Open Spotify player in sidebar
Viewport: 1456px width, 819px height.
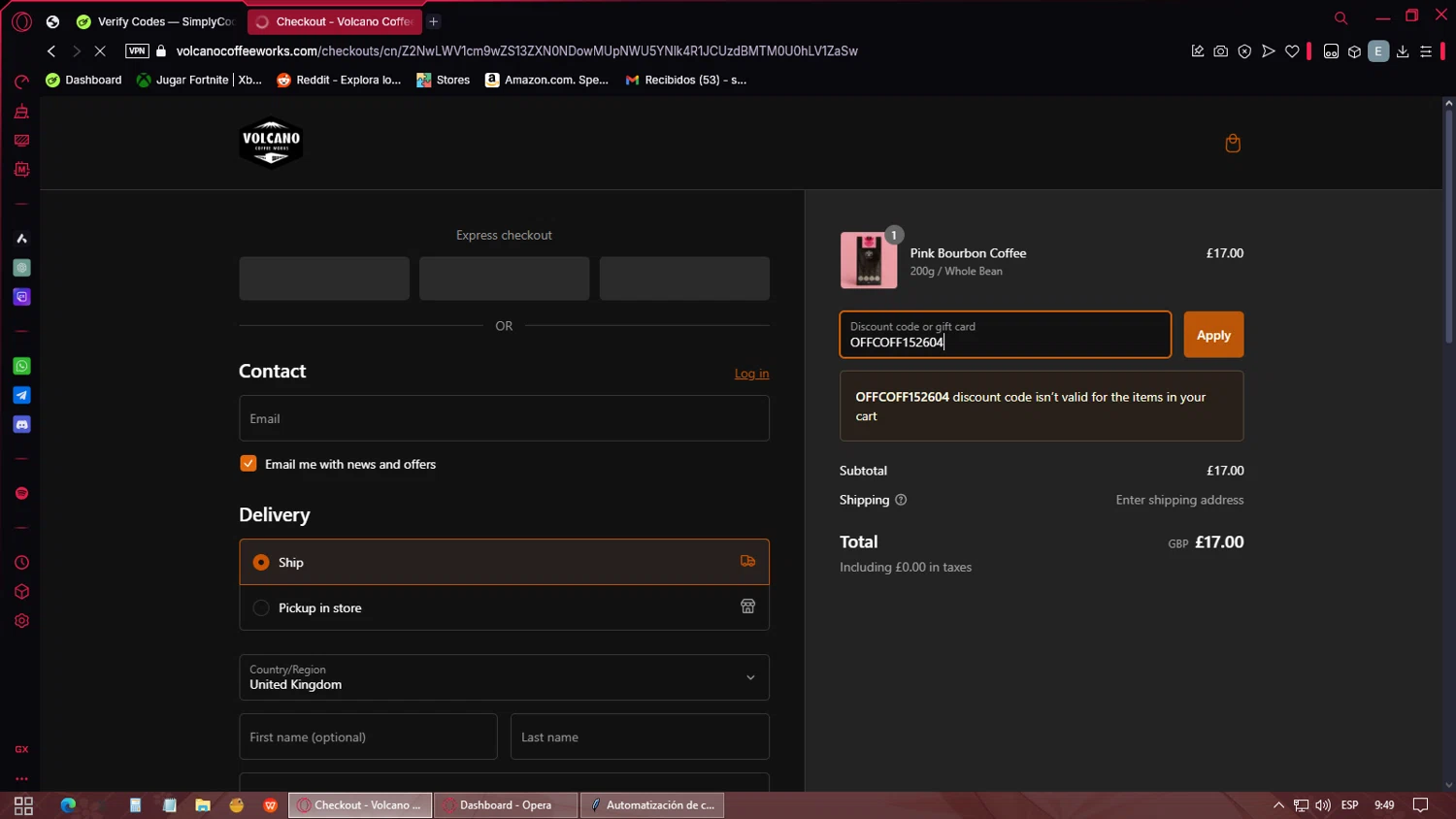coord(21,493)
